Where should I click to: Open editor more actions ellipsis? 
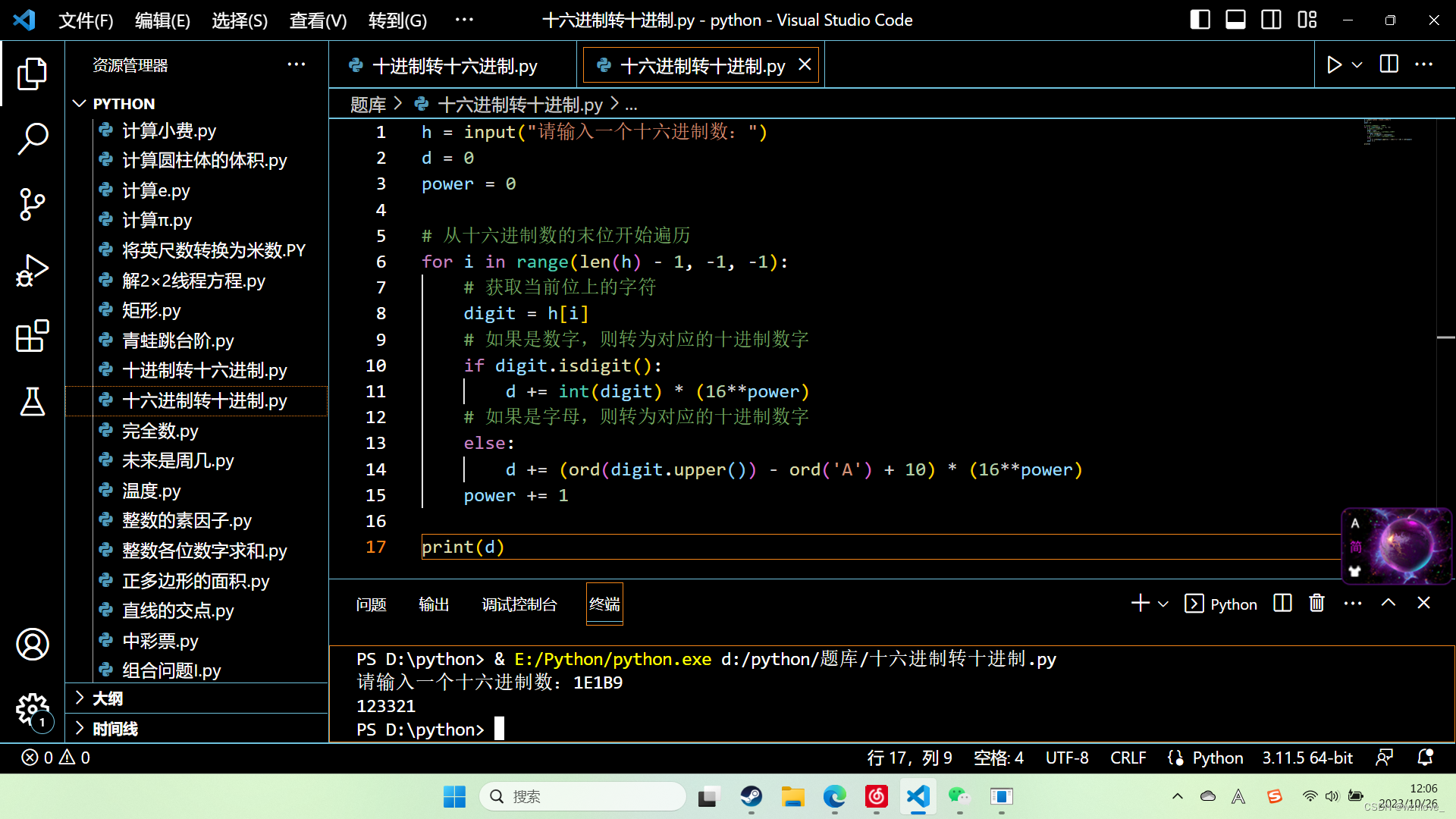tap(1424, 65)
